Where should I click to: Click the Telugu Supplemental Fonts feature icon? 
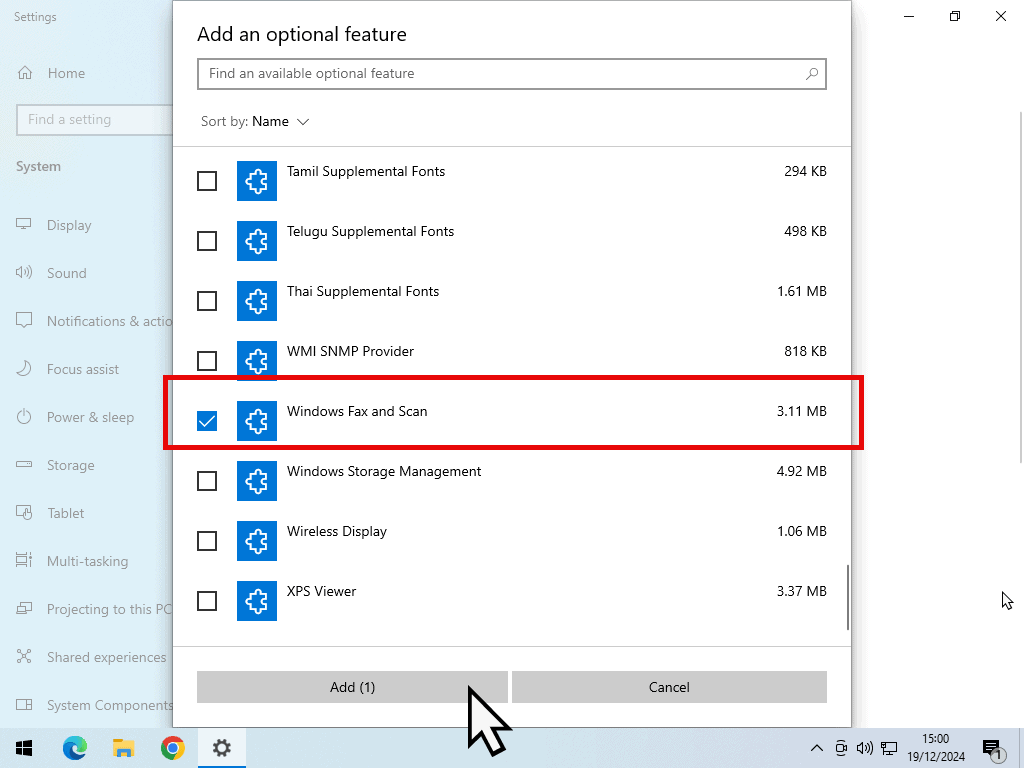pos(257,241)
